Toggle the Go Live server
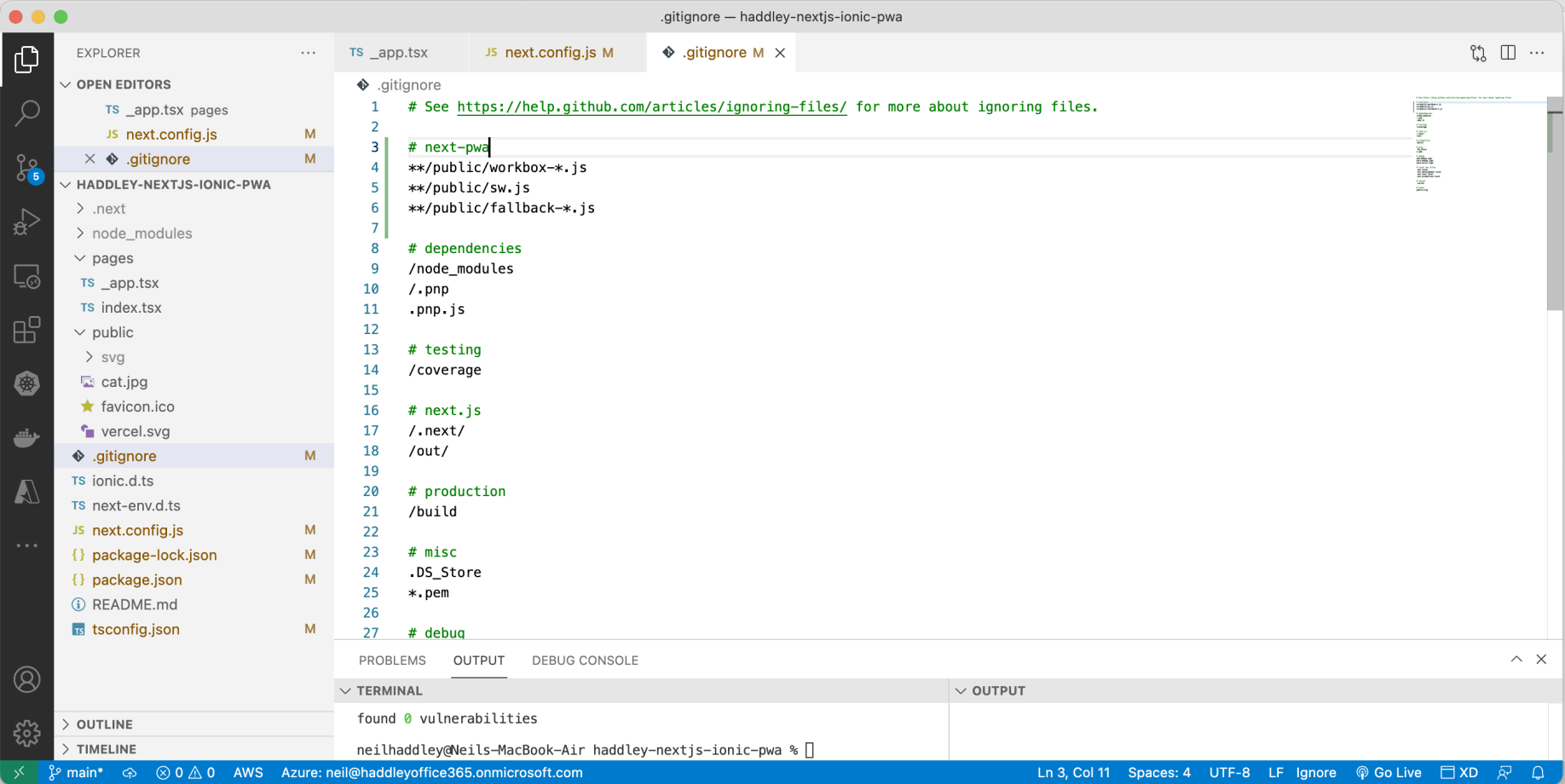 [1389, 773]
